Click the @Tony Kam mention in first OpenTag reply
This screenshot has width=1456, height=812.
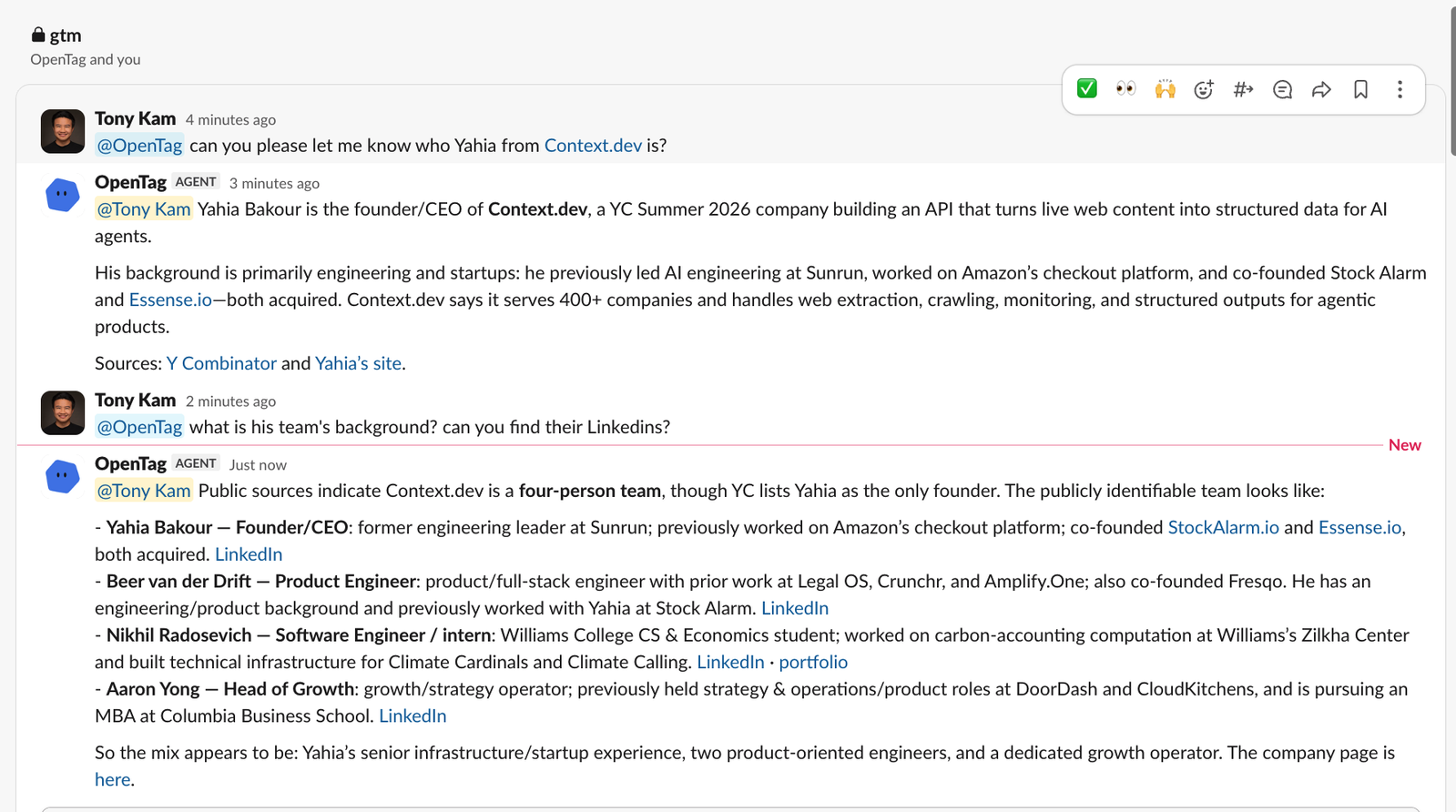point(144,209)
